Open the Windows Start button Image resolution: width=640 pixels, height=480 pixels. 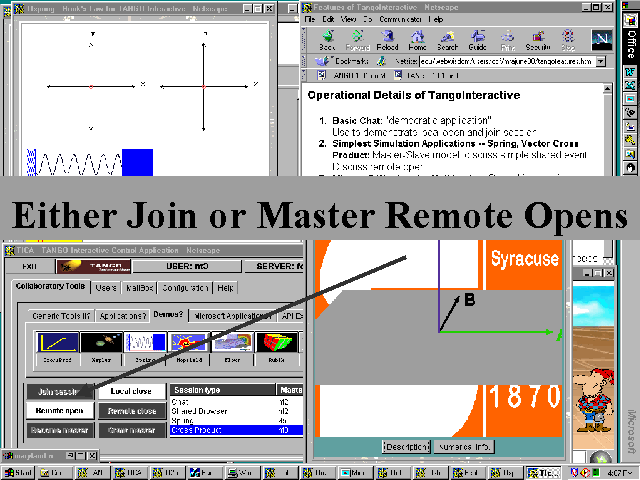point(18,473)
